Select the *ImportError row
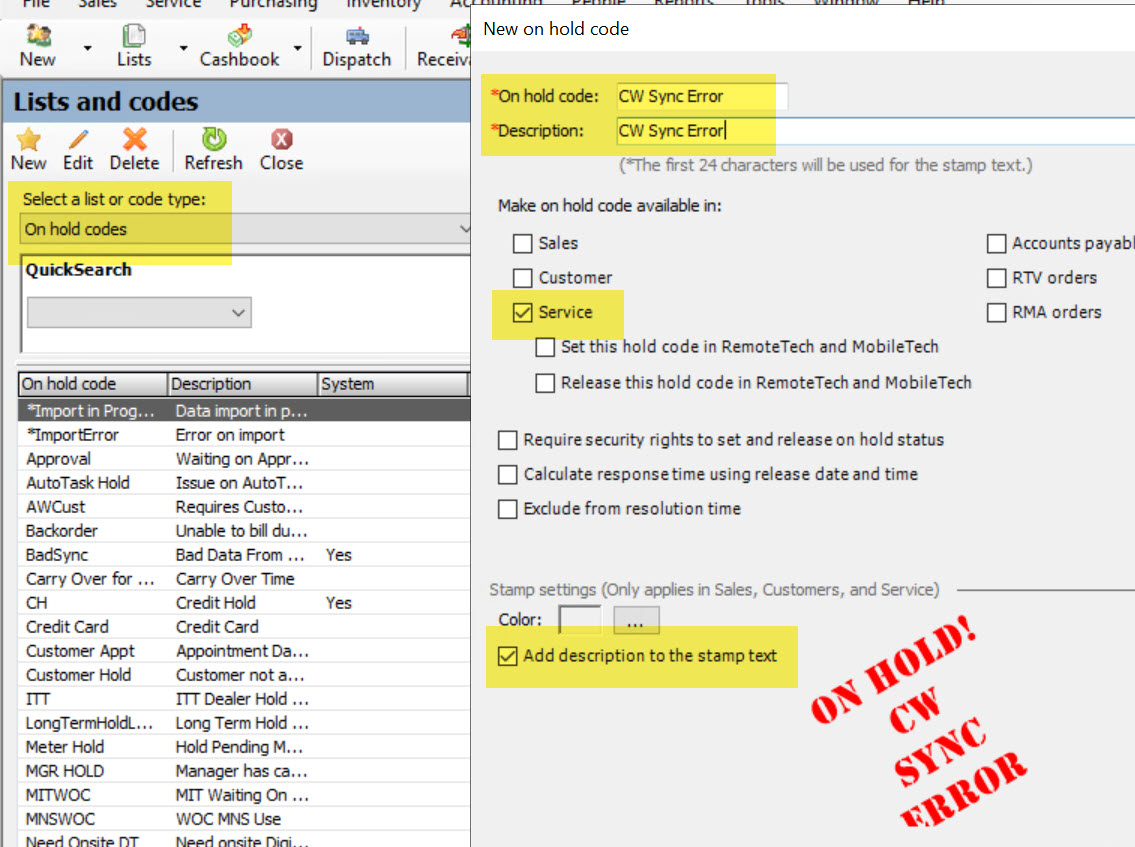This screenshot has height=847, width=1135. pyautogui.click(x=244, y=435)
